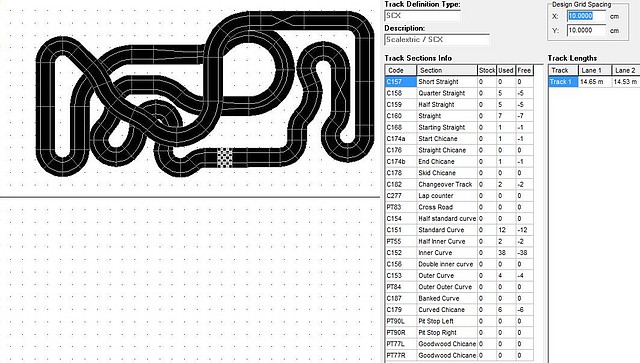The width and height of the screenshot is (640, 363).
Task: Sort by the Section column header
Action: coord(447,70)
